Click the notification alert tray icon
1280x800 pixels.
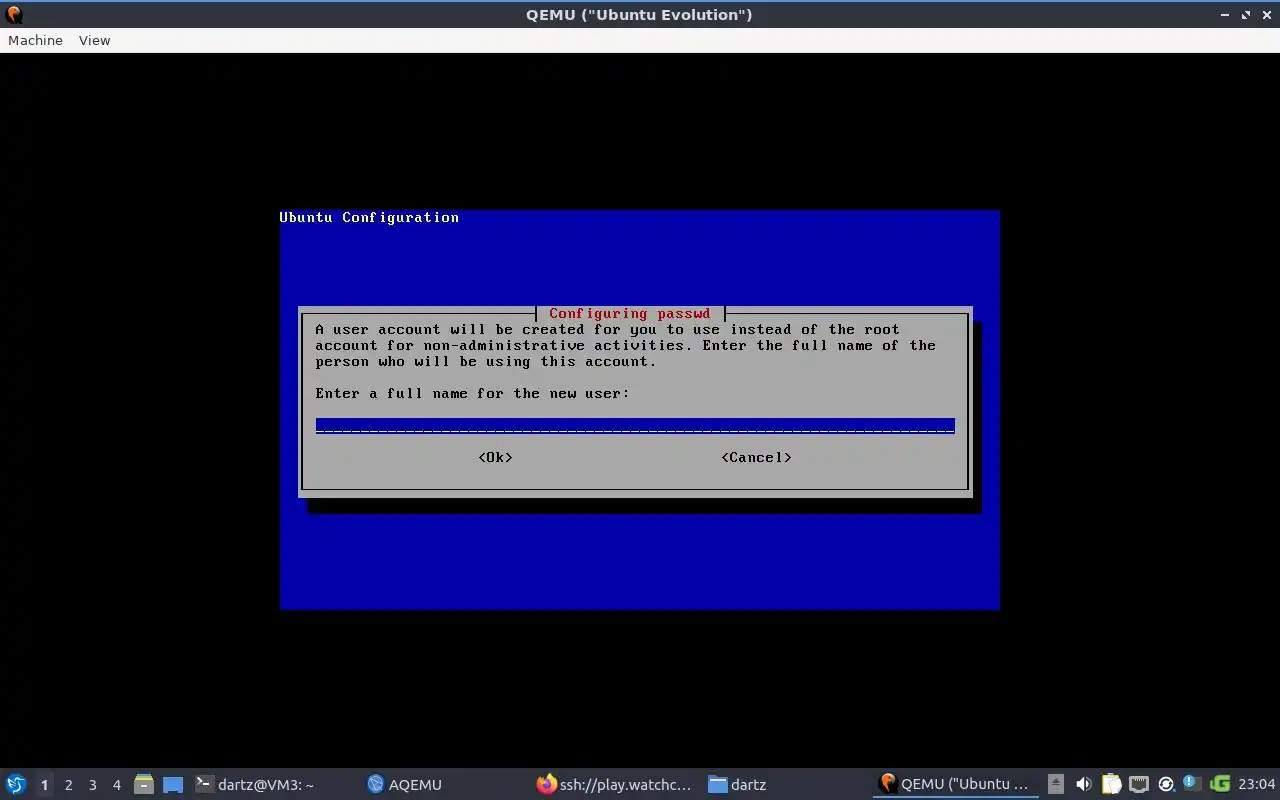(1191, 783)
